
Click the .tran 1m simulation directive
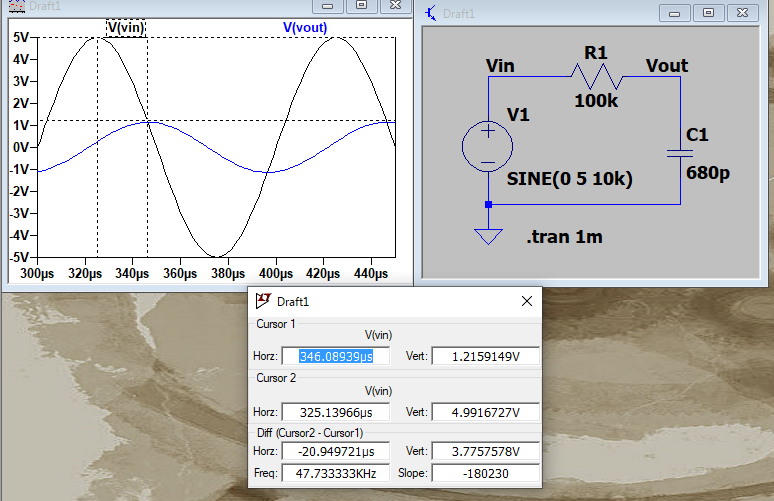coord(564,237)
